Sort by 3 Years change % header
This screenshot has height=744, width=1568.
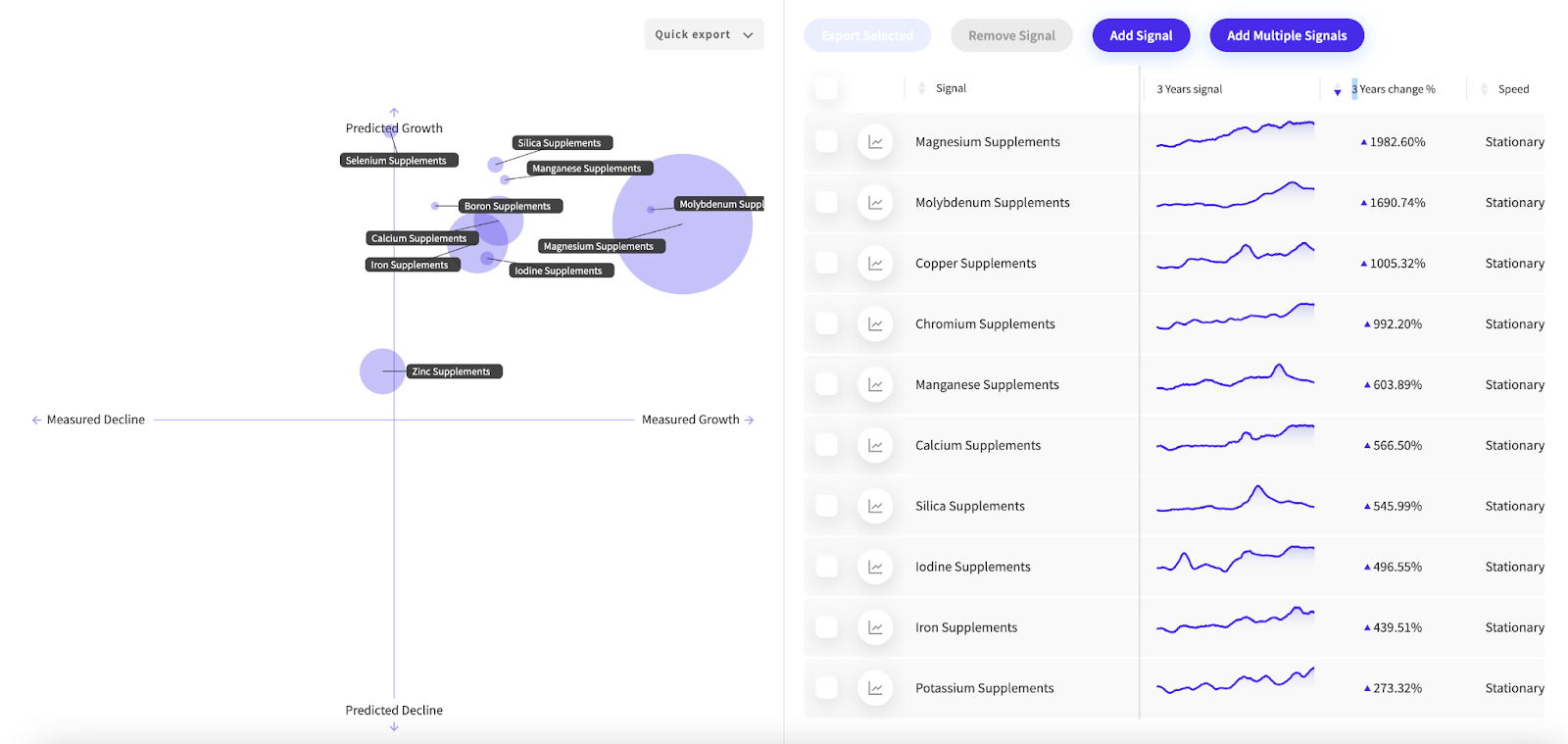pos(1394,89)
